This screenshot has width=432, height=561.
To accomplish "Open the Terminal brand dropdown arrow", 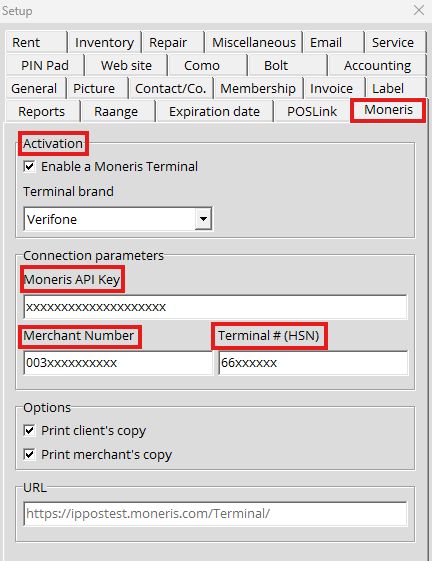I will [203, 219].
